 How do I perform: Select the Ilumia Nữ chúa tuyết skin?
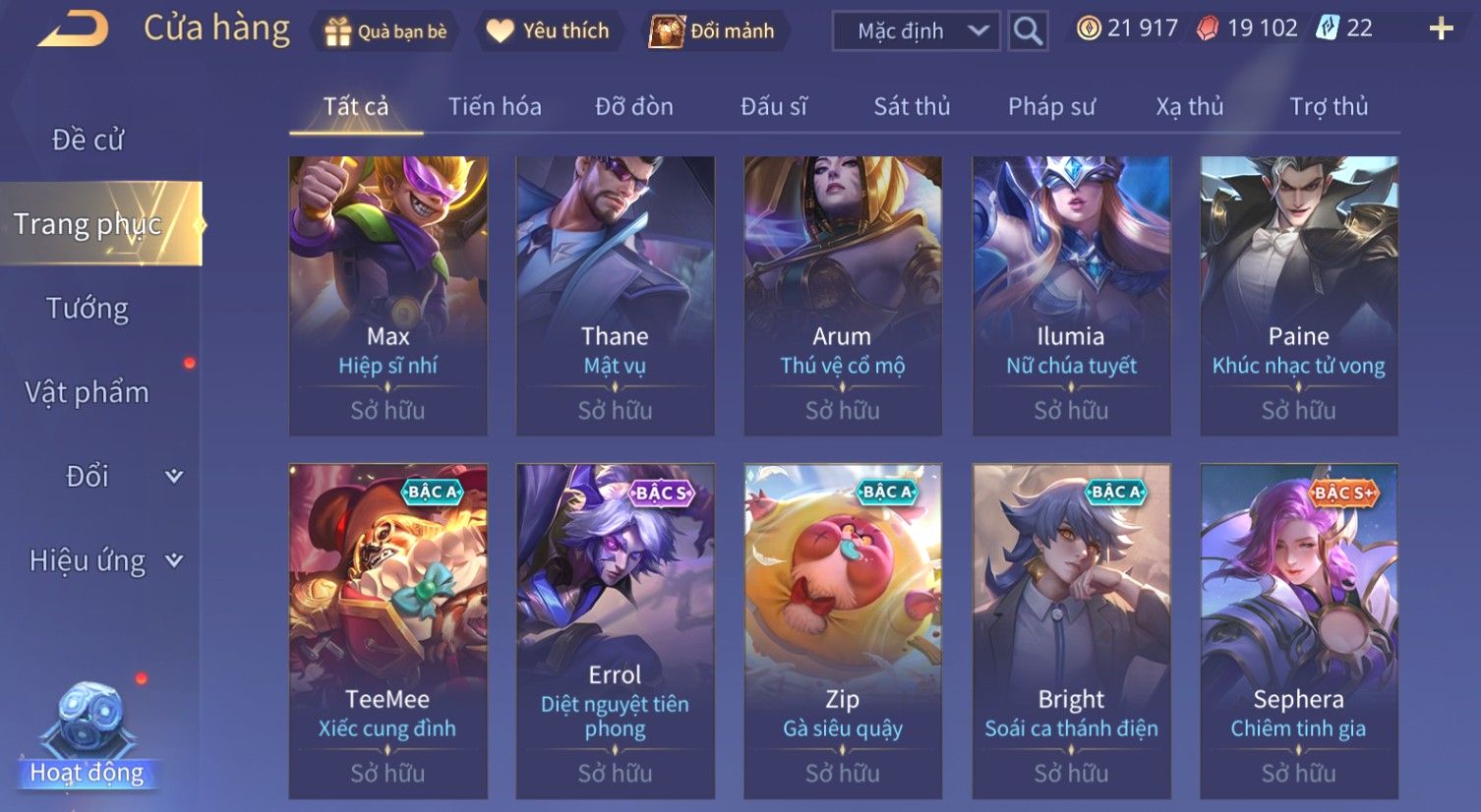pyautogui.click(x=1071, y=295)
